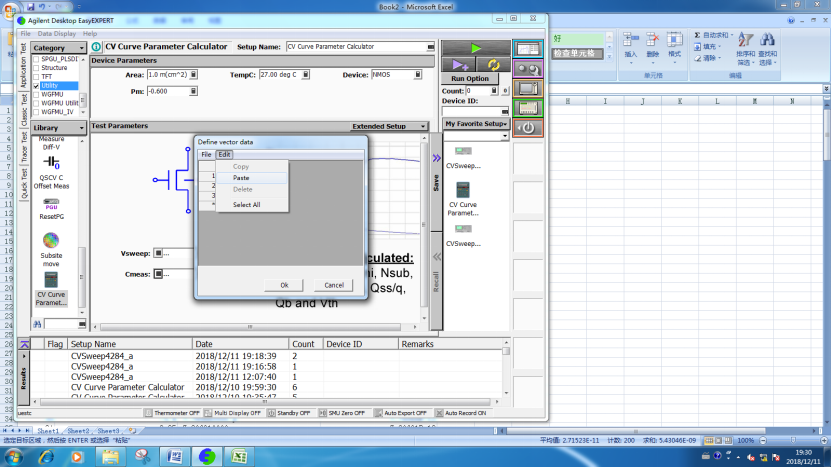831x468 pixels.
Task: Click the Recall double-arrow icon
Action: point(436,257)
